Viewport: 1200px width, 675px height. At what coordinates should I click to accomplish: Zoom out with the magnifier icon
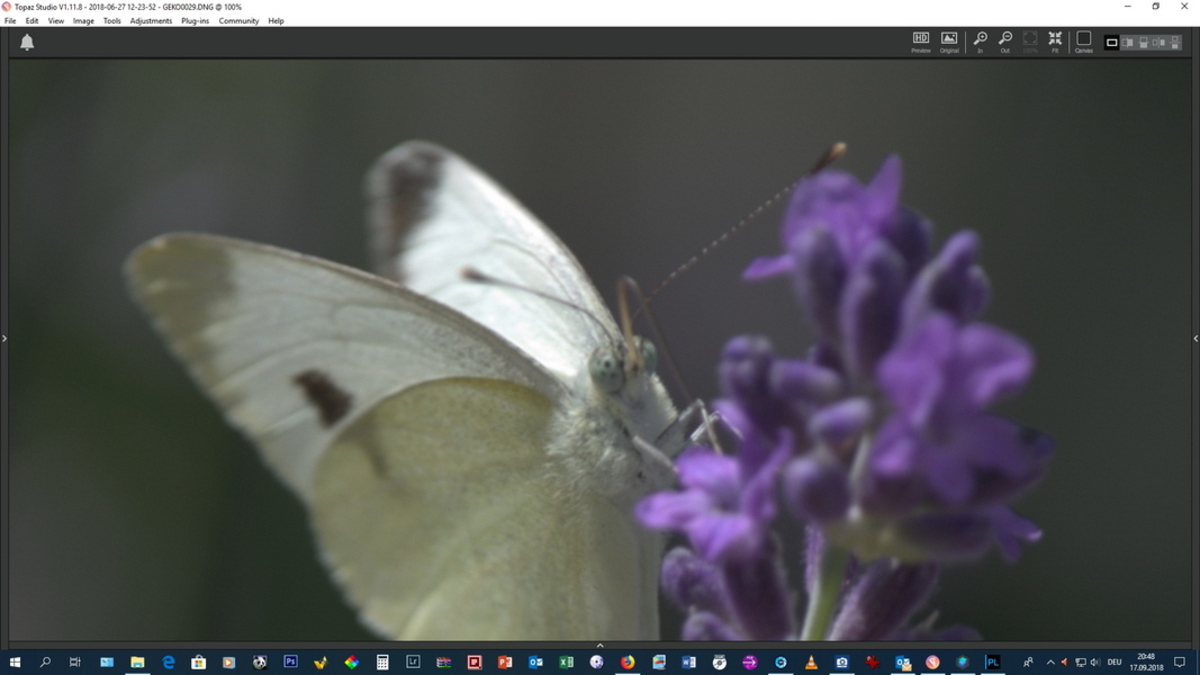(x=1005, y=42)
